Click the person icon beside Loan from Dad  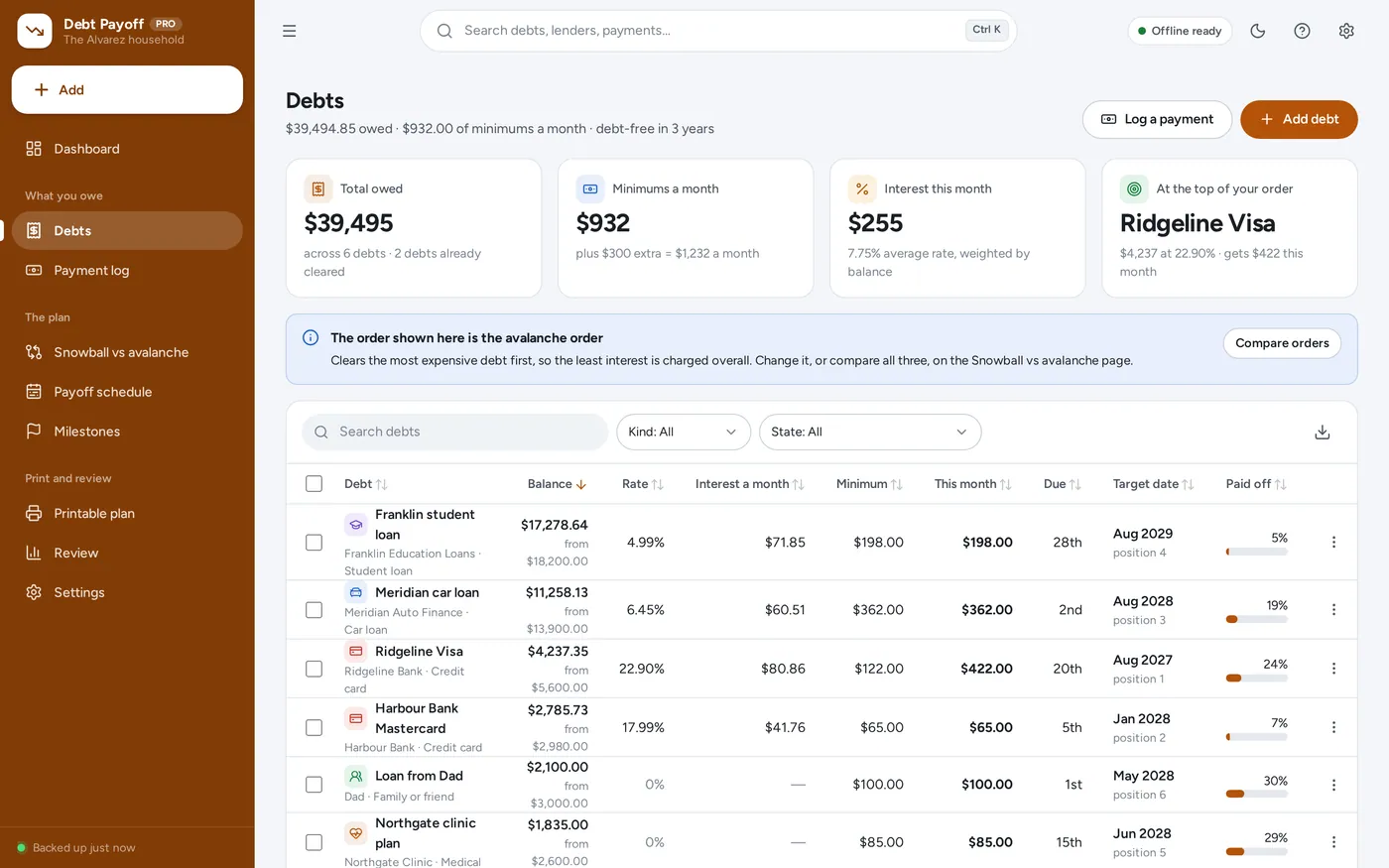click(356, 776)
